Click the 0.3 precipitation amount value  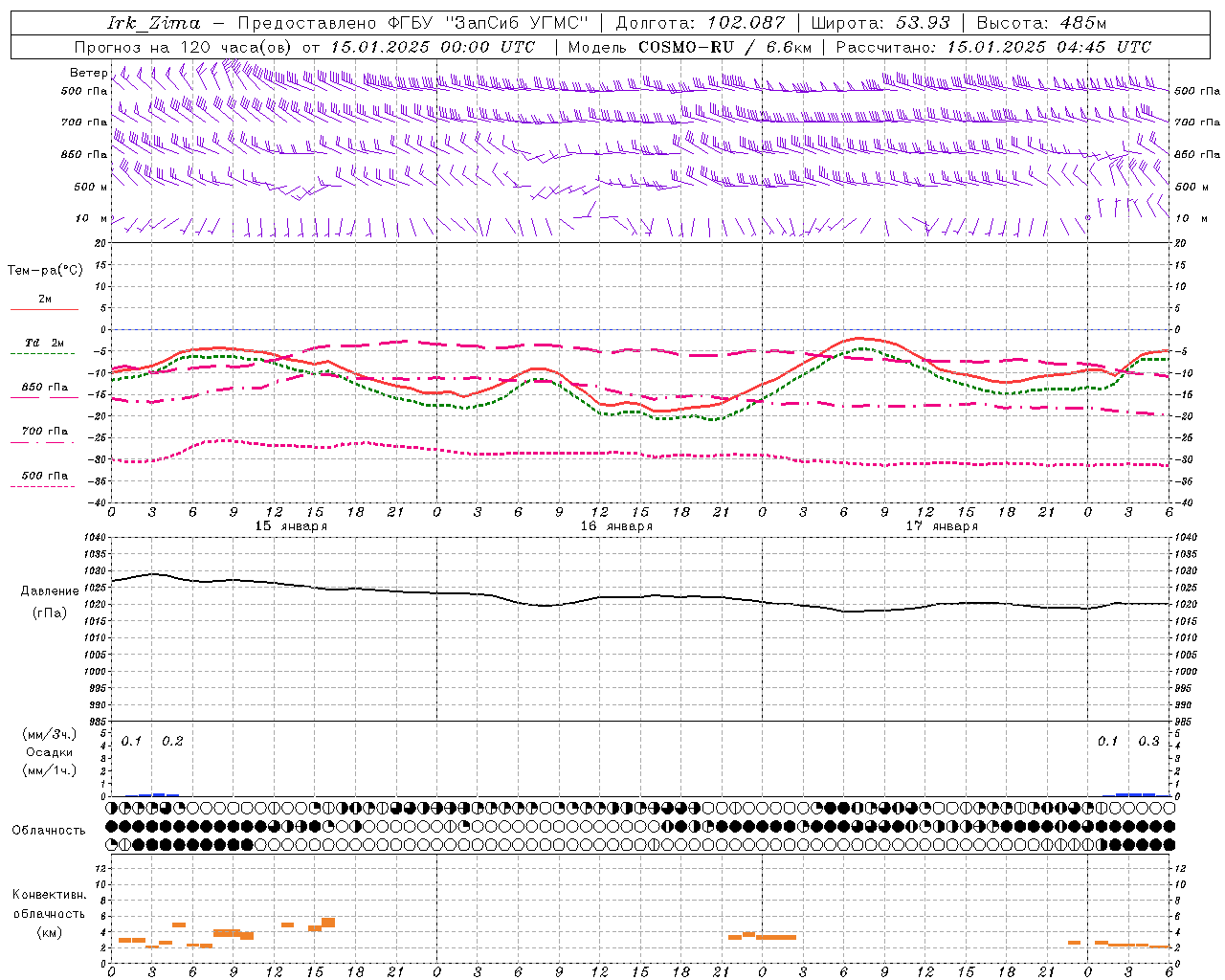click(x=1148, y=742)
